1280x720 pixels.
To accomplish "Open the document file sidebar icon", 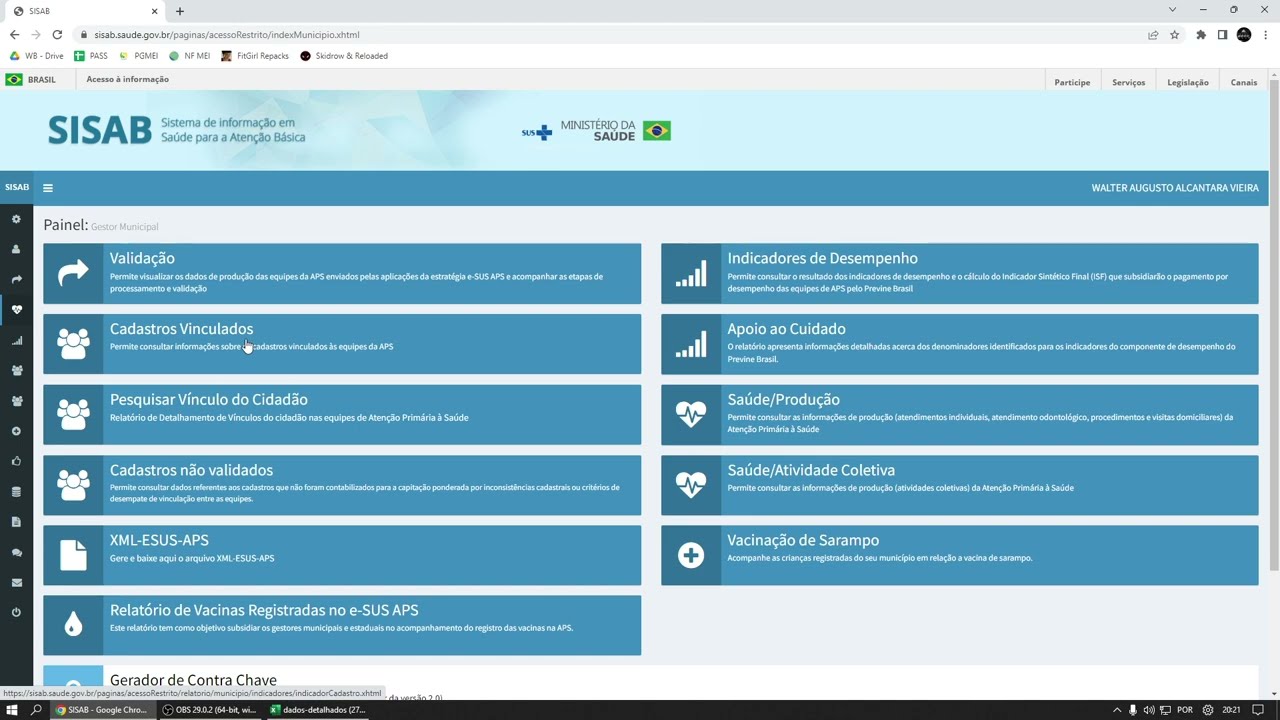I will pyautogui.click(x=16, y=522).
